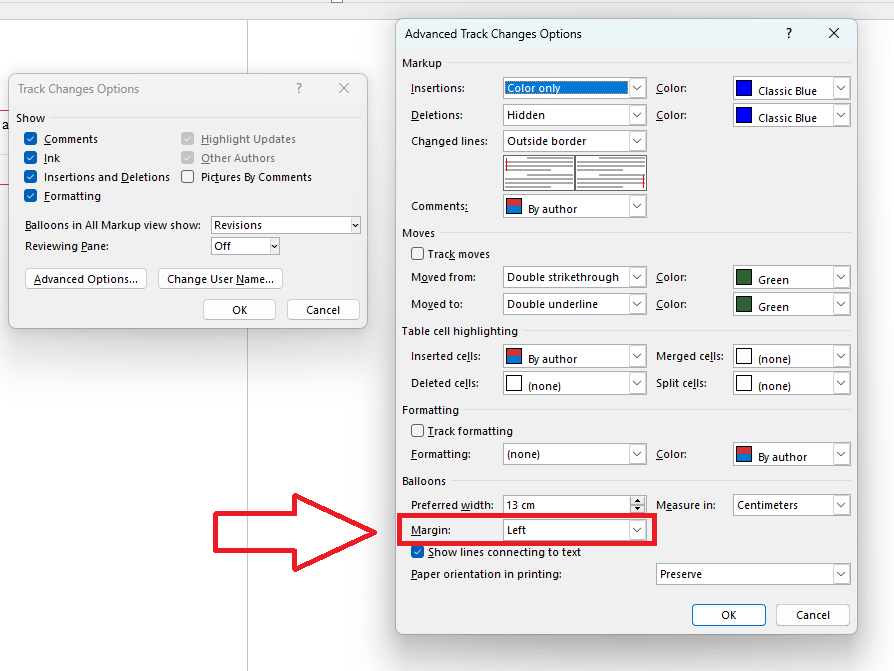This screenshot has width=894, height=671.
Task: Enable the Track moves checkbox
Action: [417, 254]
